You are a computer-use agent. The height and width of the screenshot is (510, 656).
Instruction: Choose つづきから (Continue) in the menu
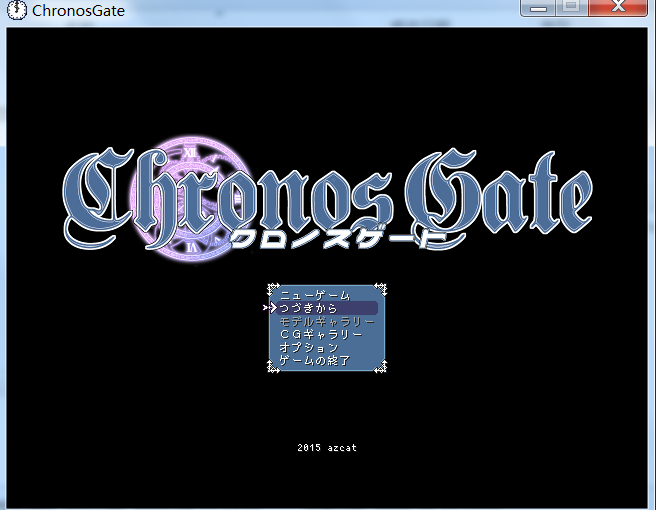309,309
